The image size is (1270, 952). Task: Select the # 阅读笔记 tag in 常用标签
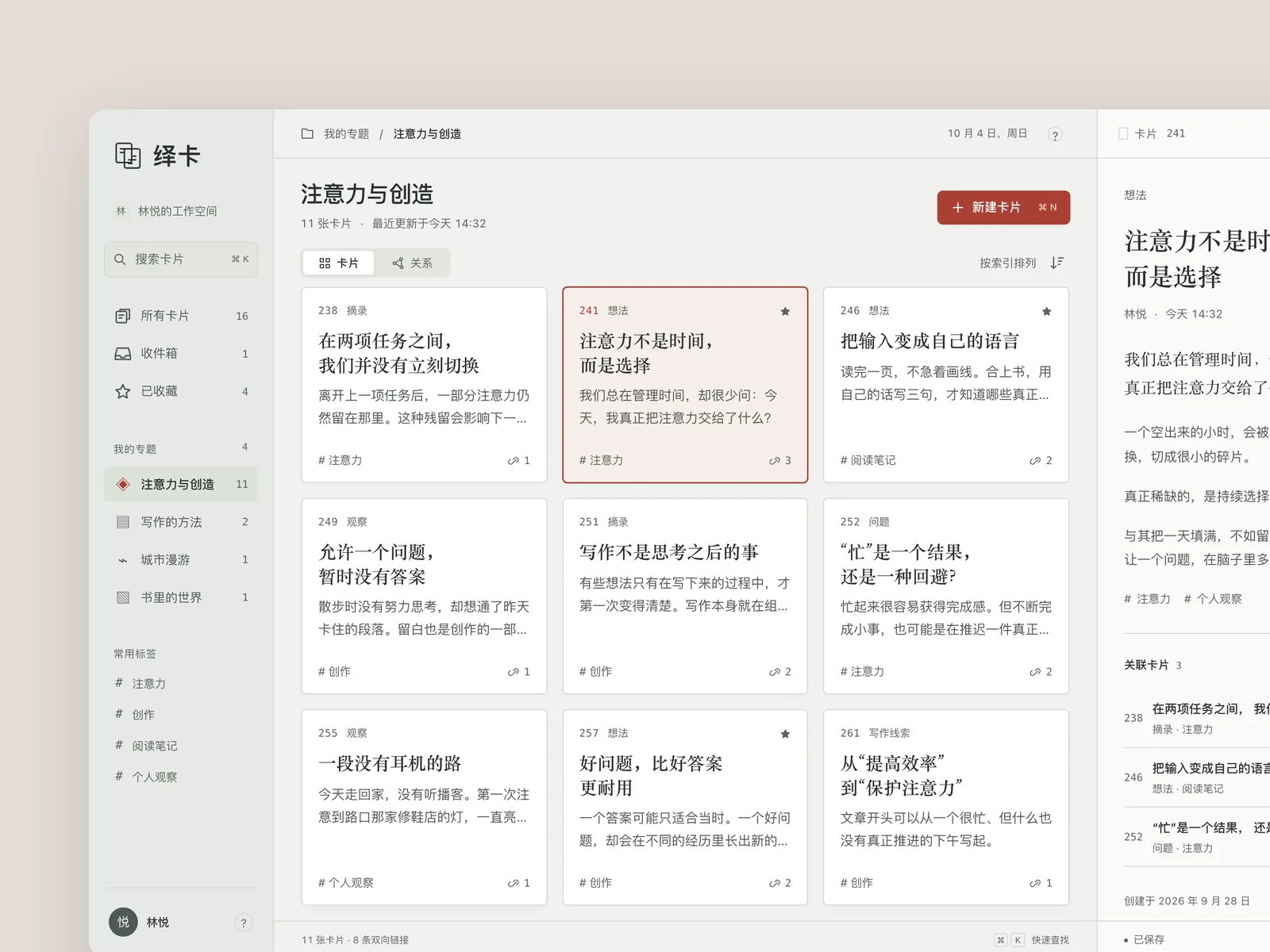click(146, 746)
